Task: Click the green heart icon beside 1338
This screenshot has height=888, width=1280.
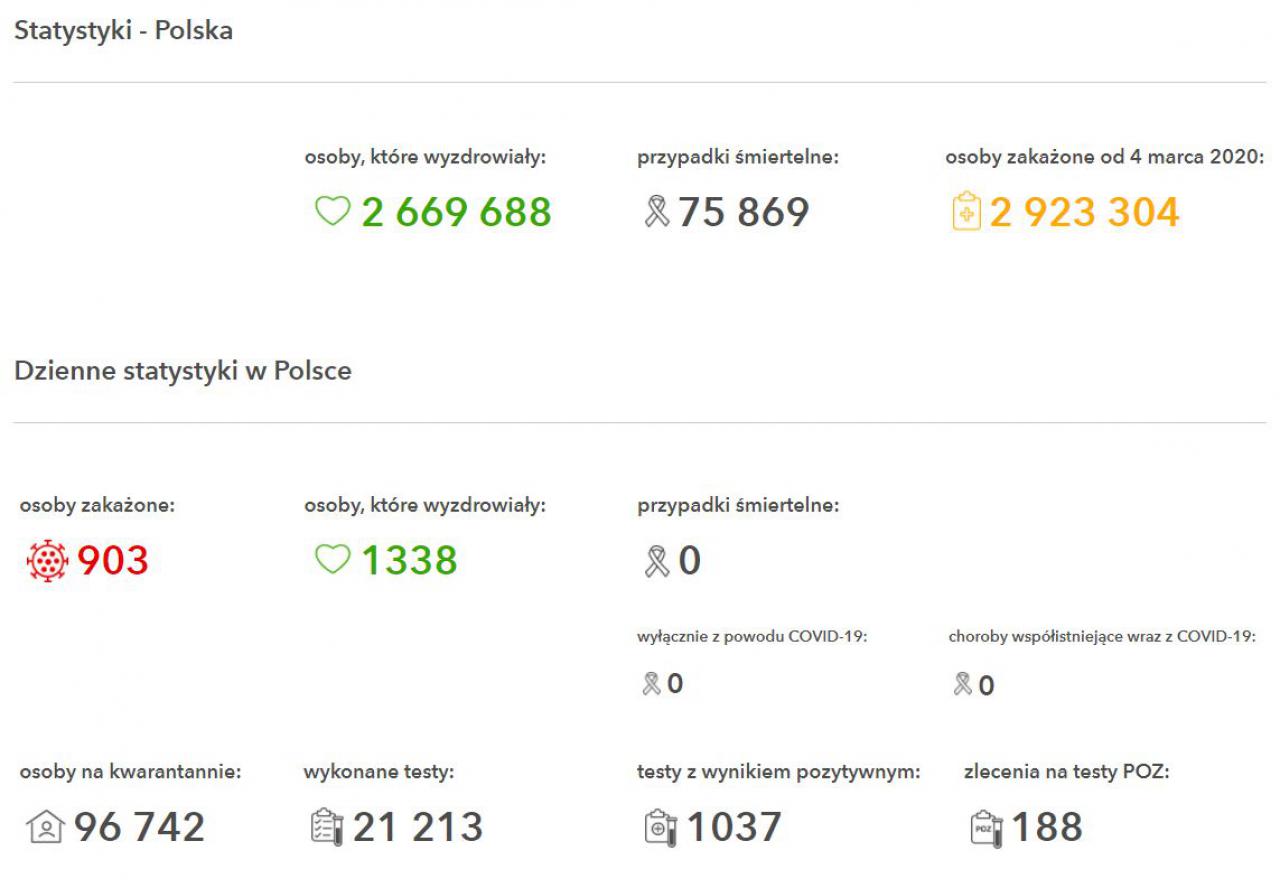Action: tap(333, 560)
